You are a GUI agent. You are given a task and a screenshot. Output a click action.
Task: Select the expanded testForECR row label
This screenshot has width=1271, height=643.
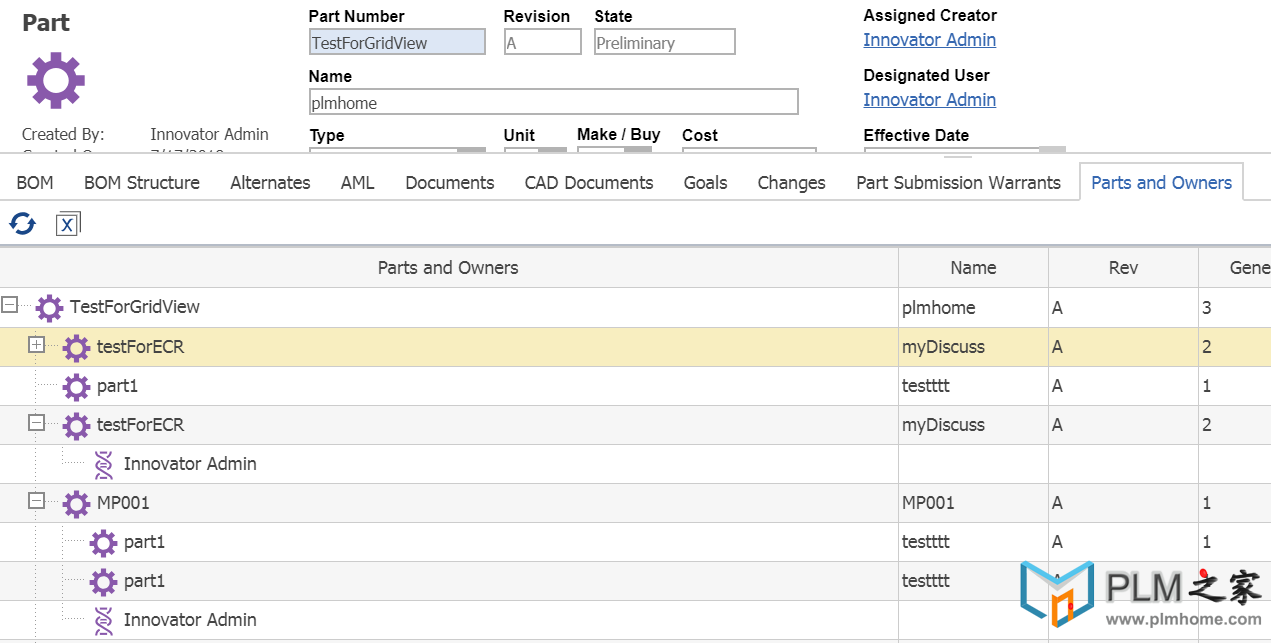(x=140, y=425)
